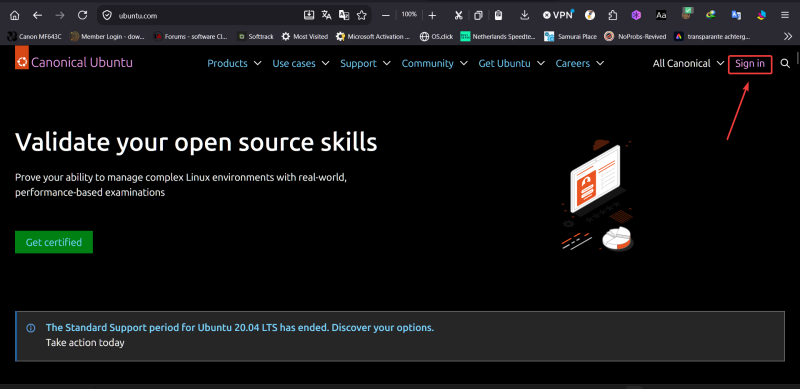Open the OS.click bookmark
The width and height of the screenshot is (800, 389).
[x=436, y=36]
